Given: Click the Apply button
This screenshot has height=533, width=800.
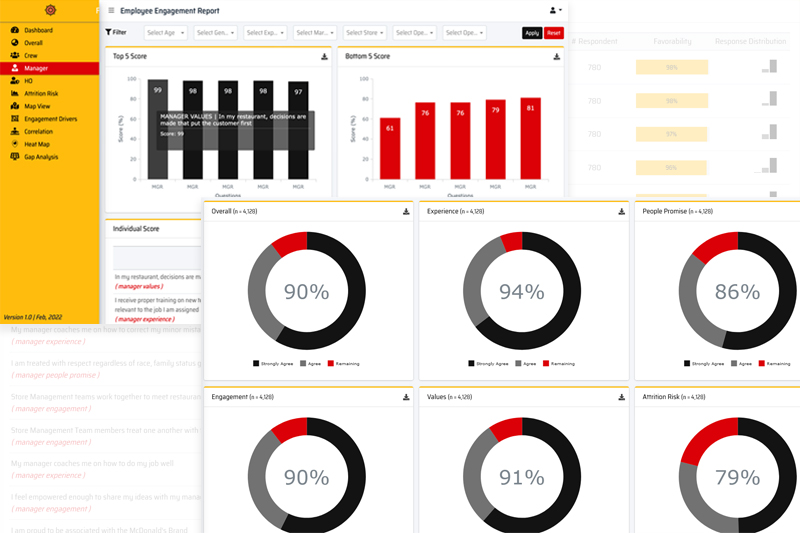Looking at the screenshot, I should click(x=532, y=33).
